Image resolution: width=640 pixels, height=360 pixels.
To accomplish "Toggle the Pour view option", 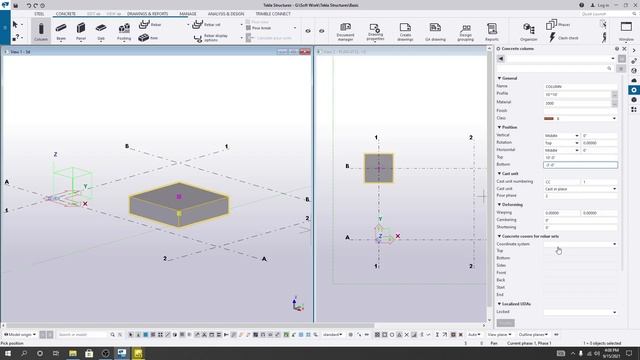I will [x=258, y=22].
